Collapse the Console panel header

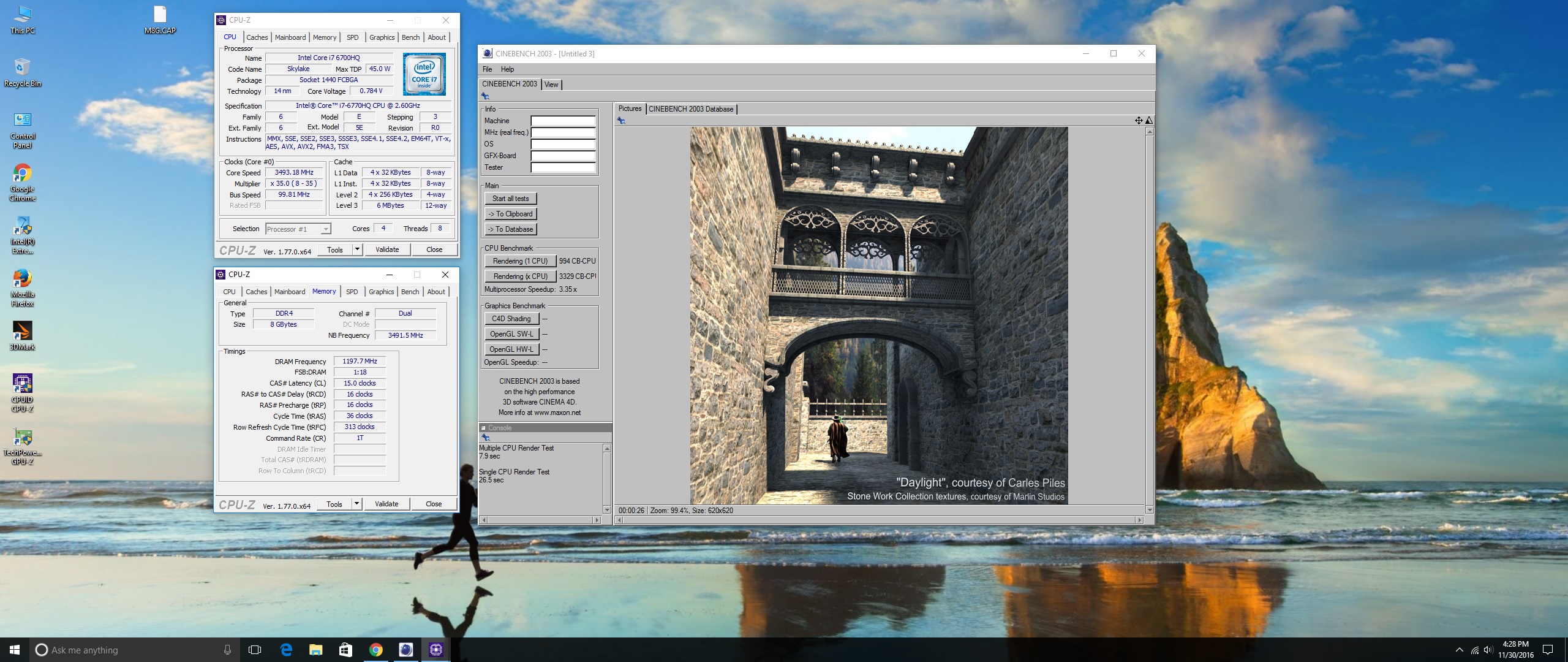click(484, 428)
